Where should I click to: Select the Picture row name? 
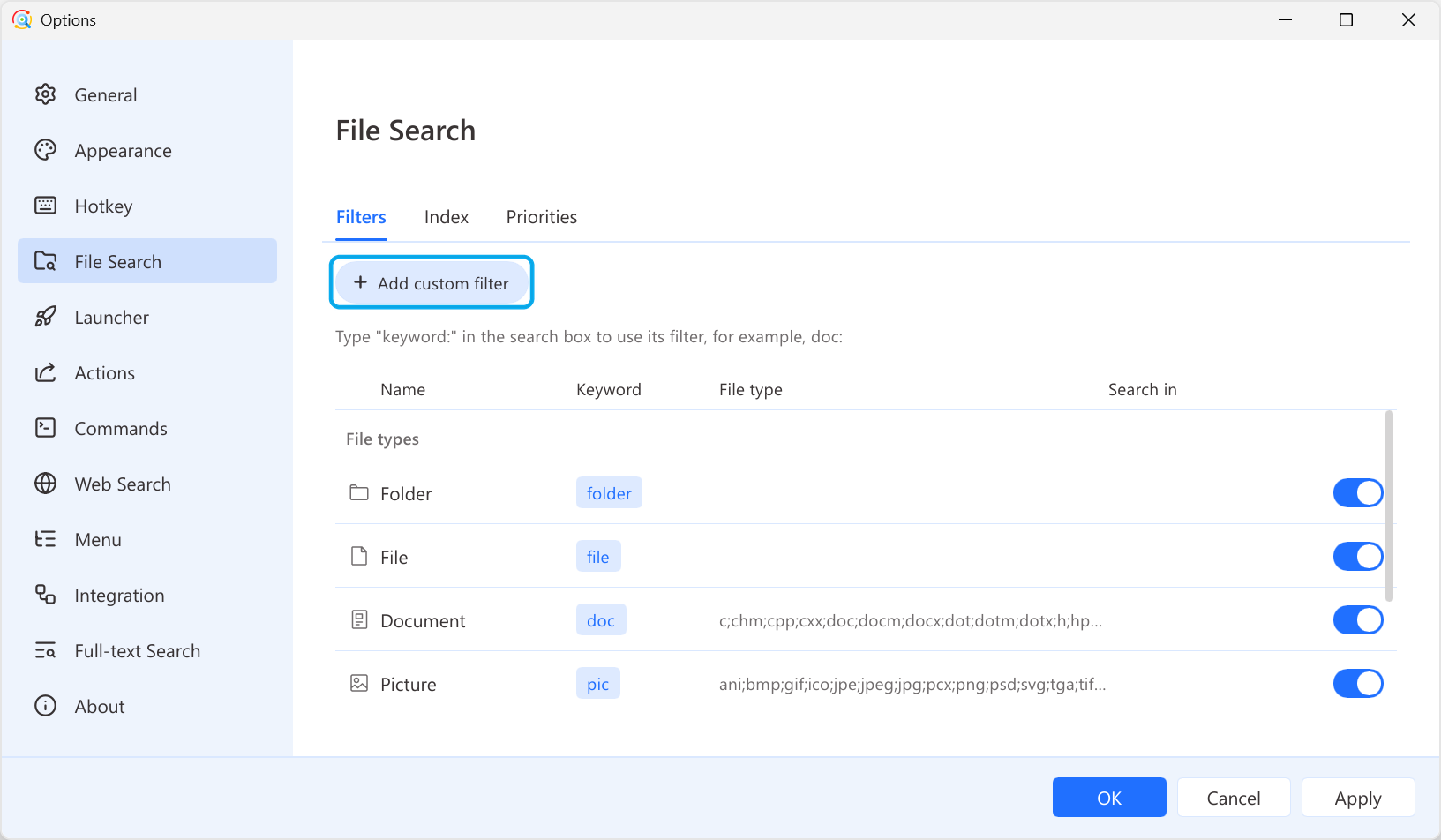coord(409,684)
